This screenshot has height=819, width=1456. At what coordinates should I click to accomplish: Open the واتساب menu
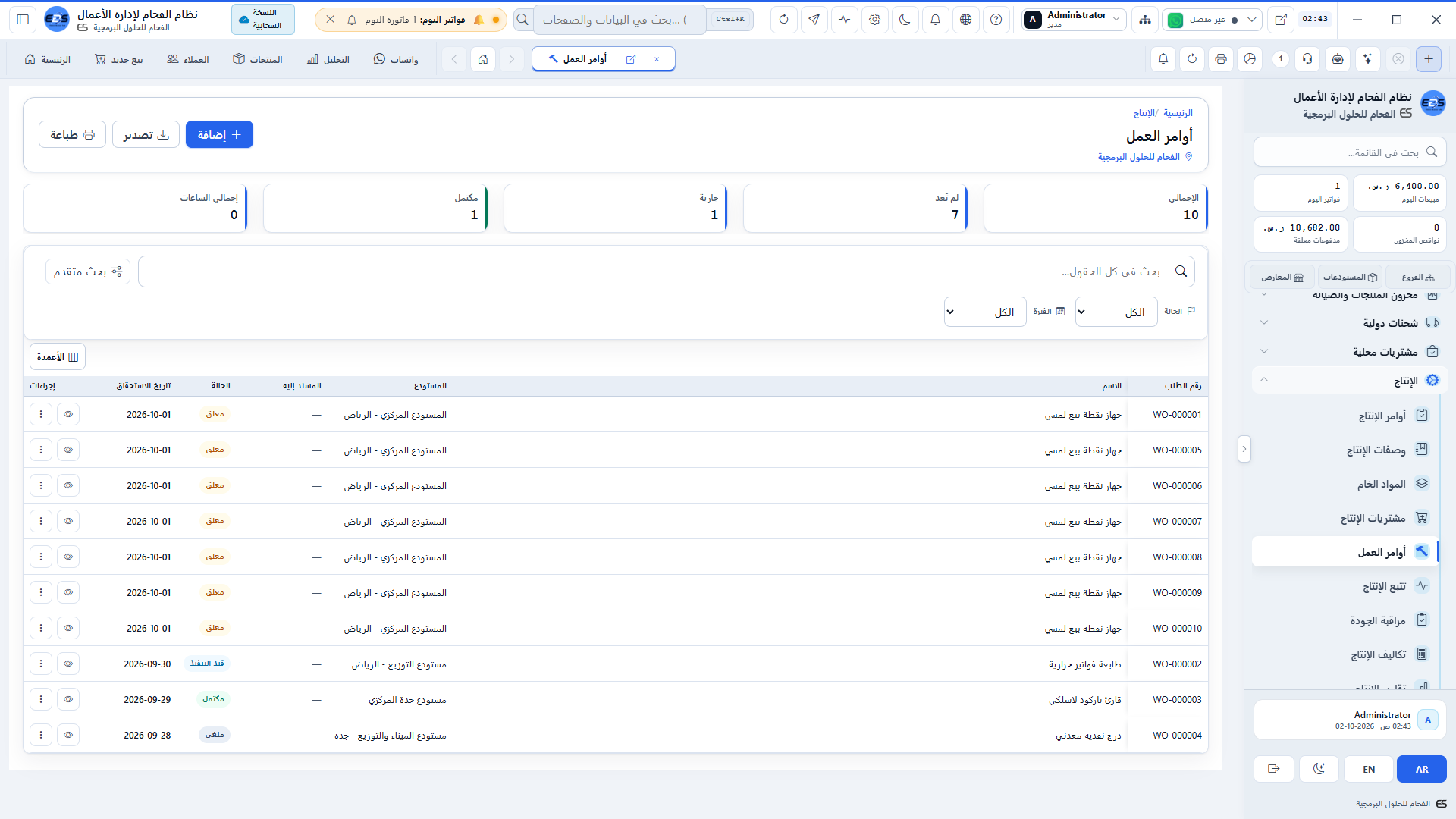point(396,59)
